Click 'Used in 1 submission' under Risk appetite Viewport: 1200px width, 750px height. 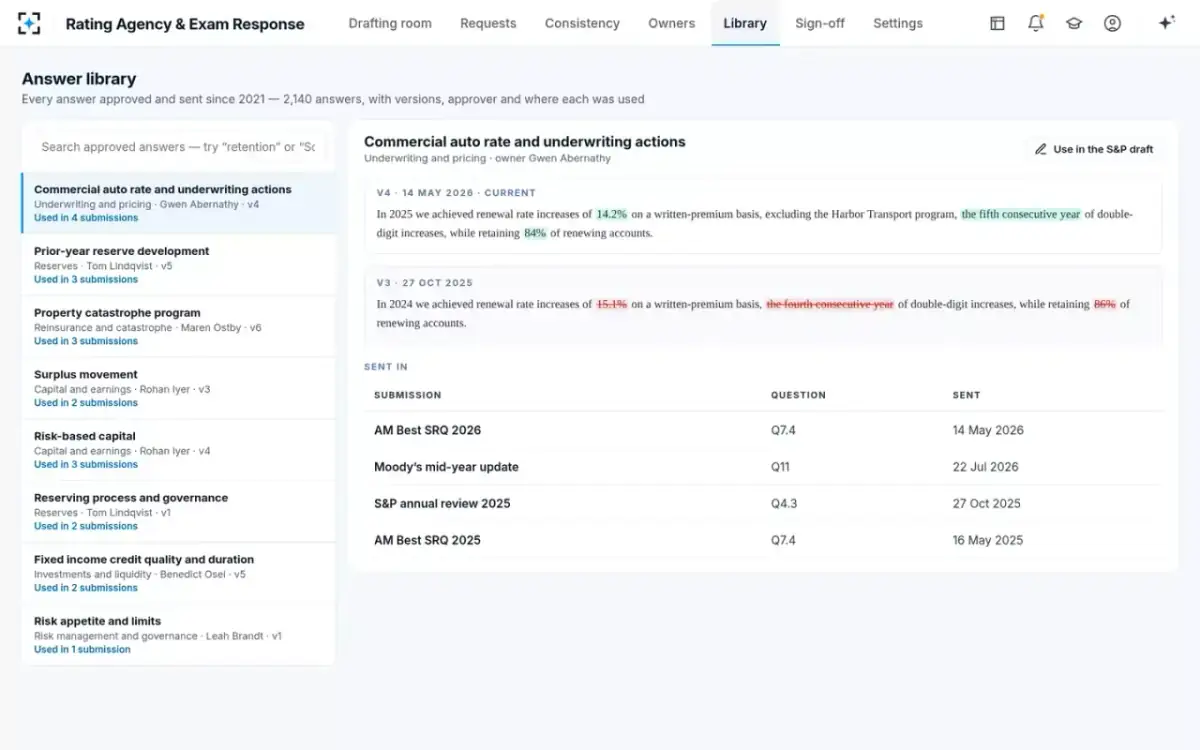82,650
